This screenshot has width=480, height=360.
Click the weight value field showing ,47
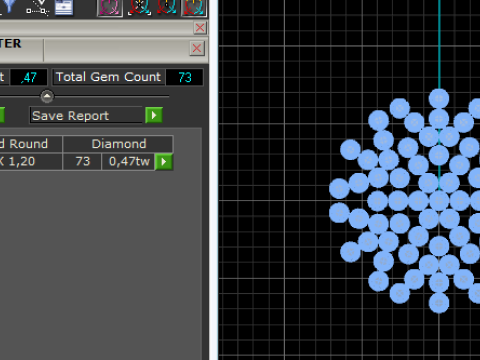point(29,77)
